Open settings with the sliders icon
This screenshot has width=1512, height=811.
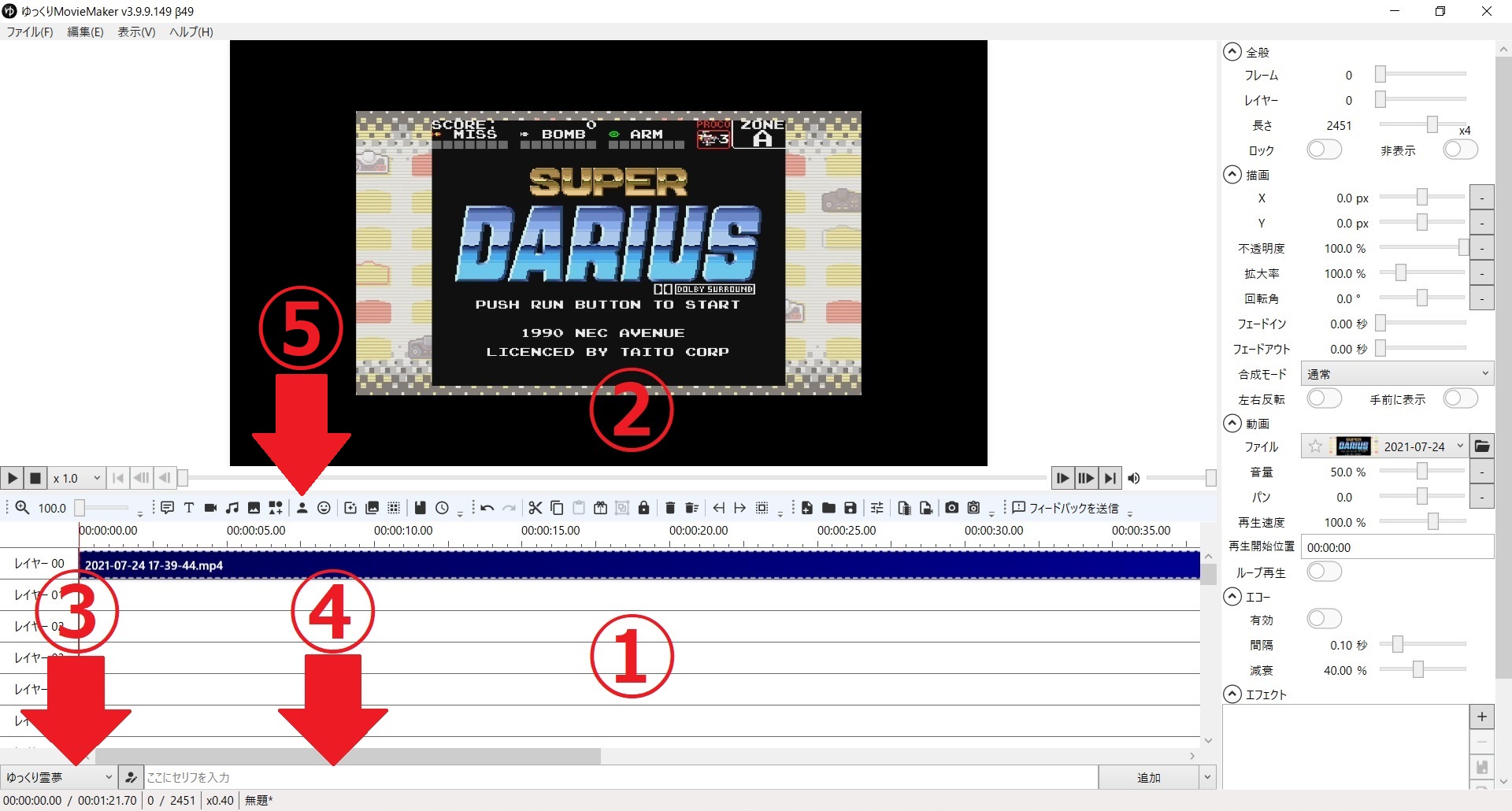click(877, 508)
